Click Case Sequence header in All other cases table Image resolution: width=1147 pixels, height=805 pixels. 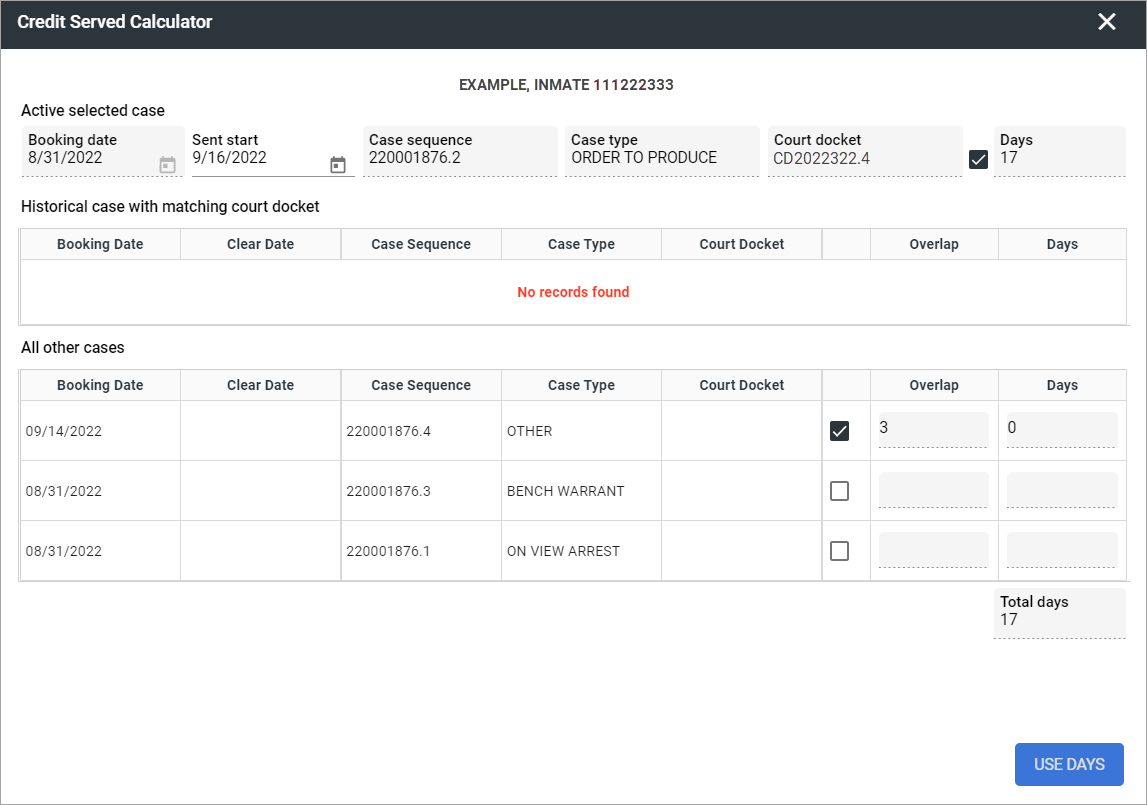tap(421, 385)
